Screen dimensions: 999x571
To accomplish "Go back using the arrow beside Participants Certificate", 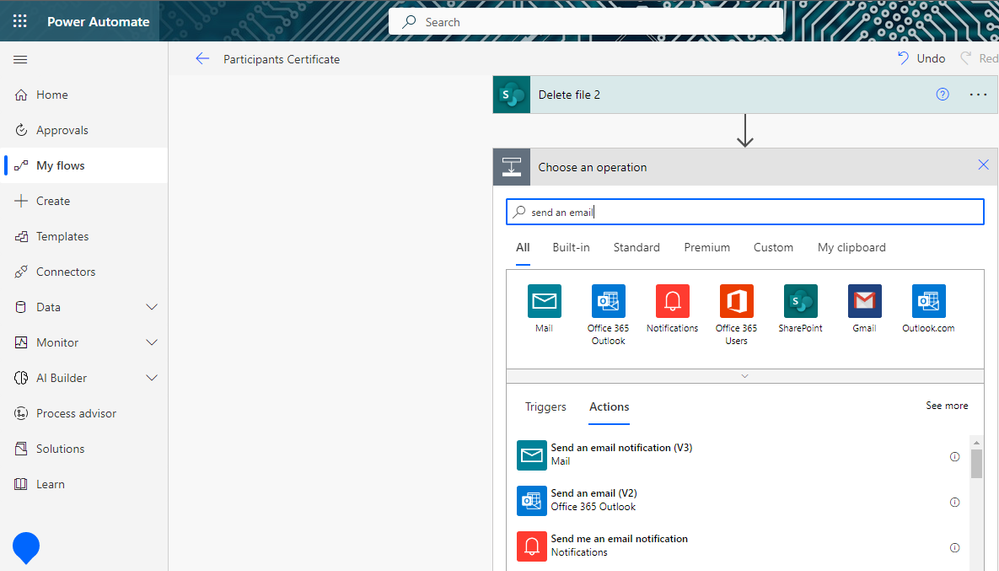I will click(x=202, y=59).
